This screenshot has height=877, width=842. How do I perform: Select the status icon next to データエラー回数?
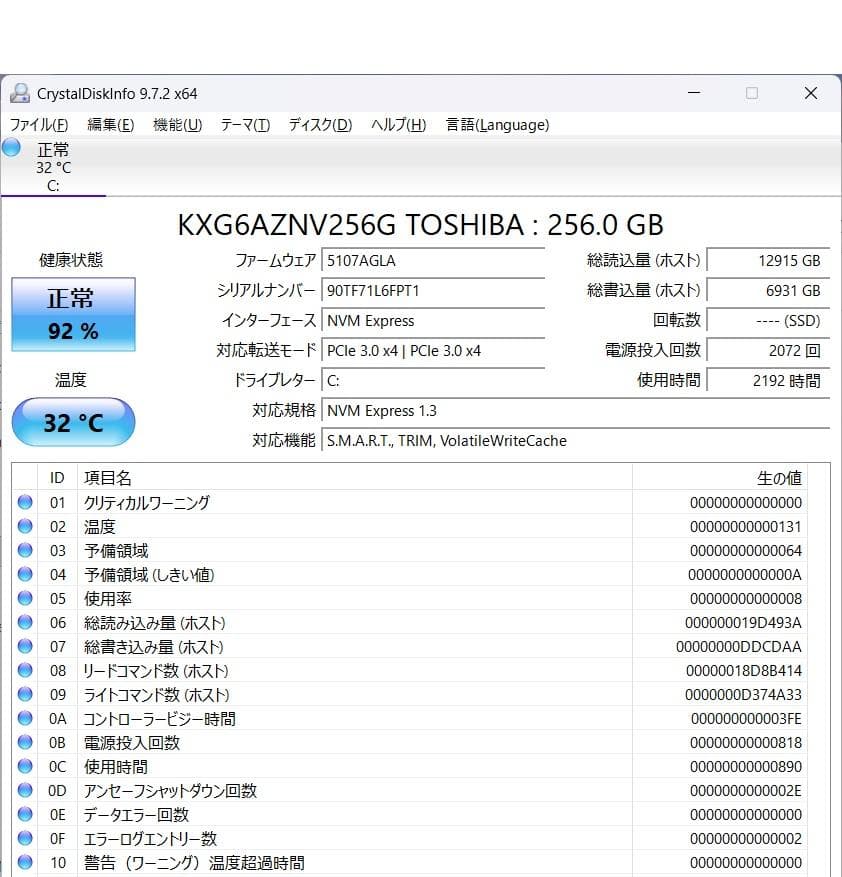24,814
